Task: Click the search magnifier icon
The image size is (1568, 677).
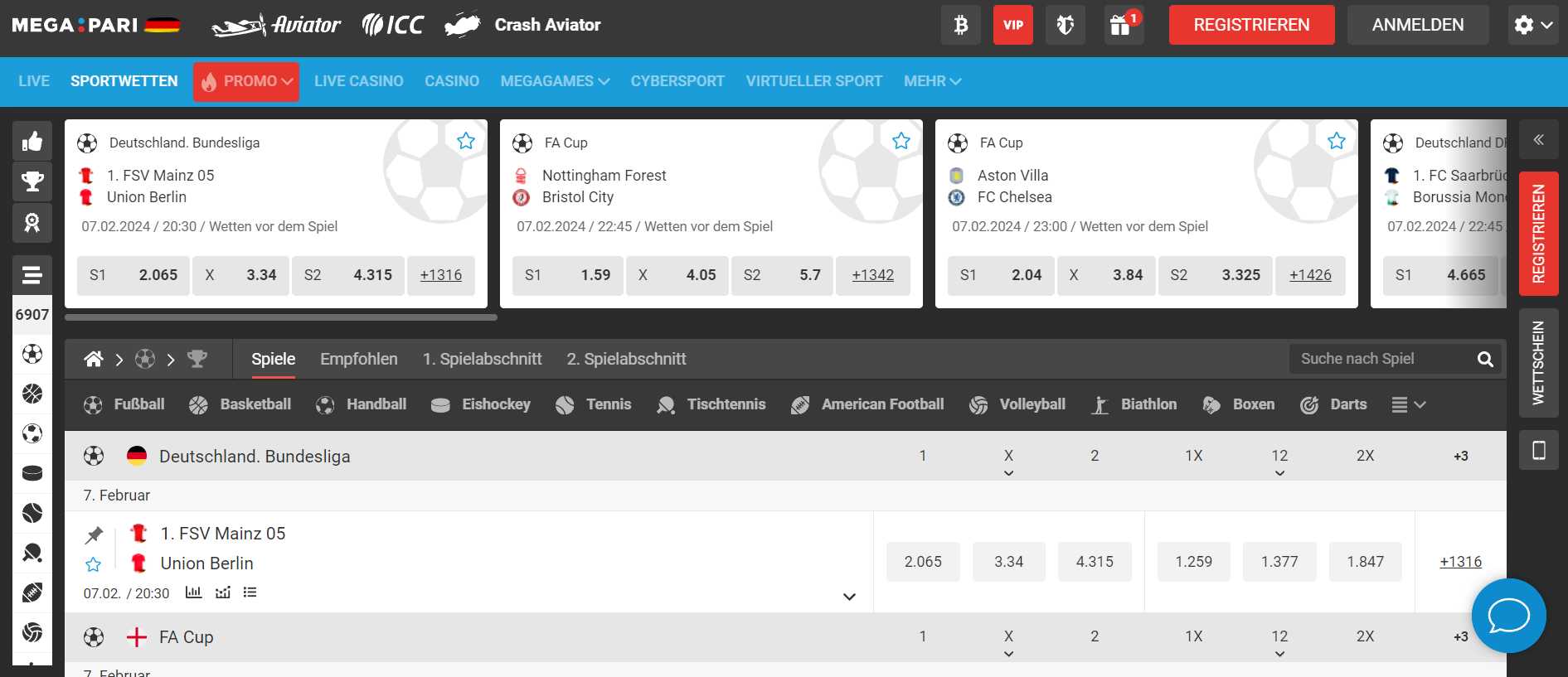Action: click(1485, 359)
